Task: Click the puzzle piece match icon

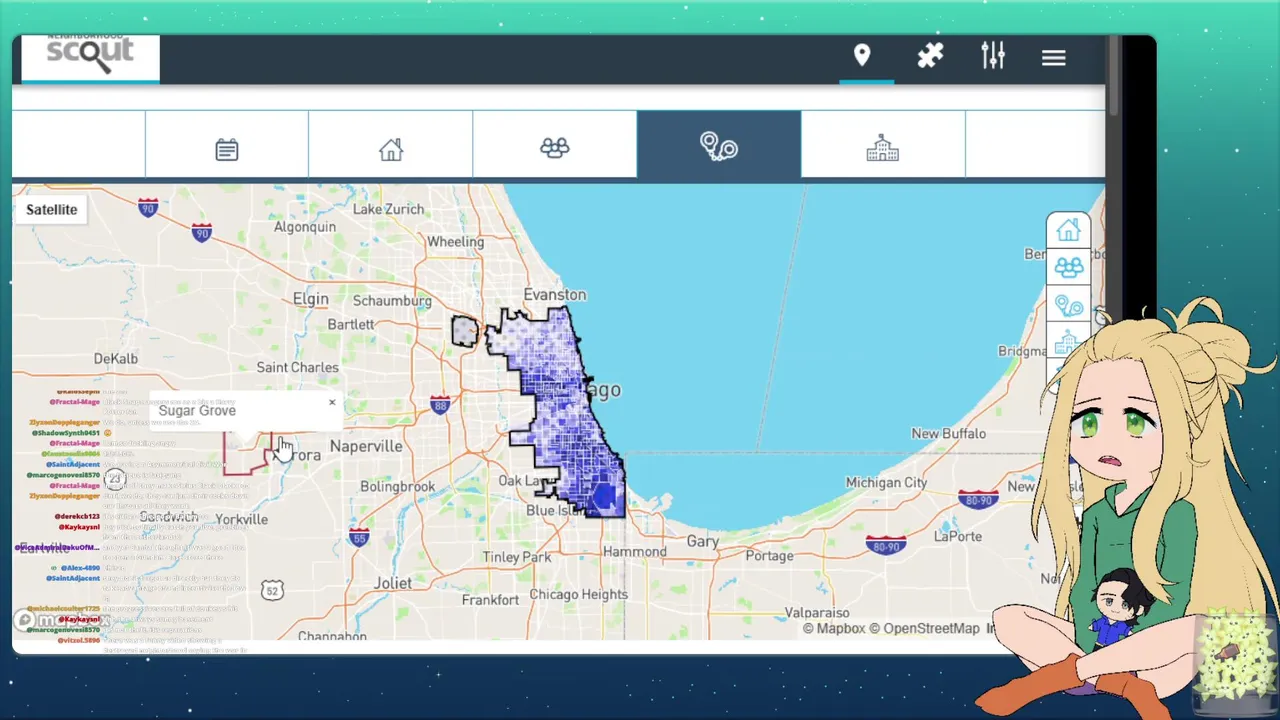Action: coord(930,56)
